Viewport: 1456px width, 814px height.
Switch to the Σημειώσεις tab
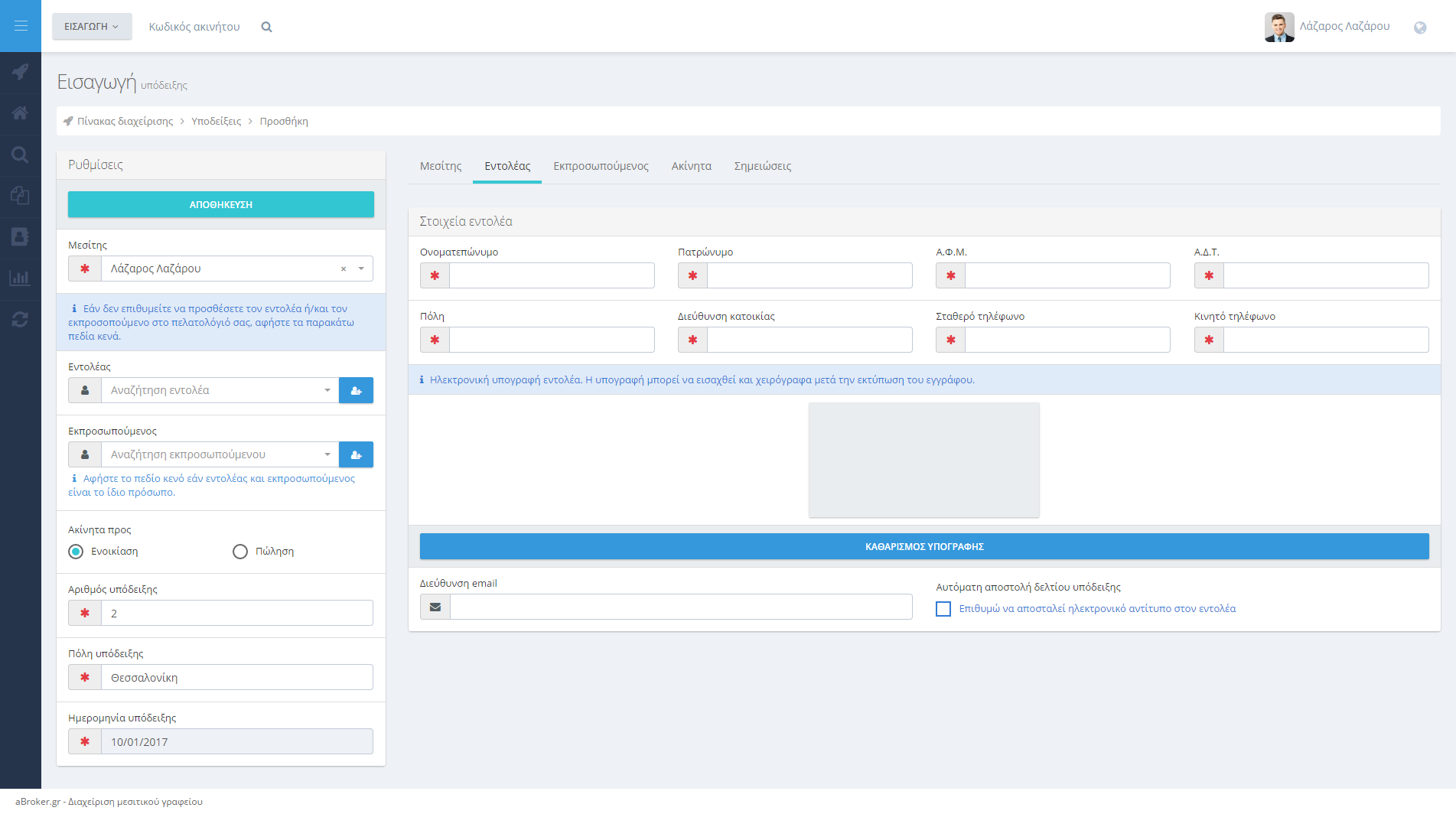(762, 166)
